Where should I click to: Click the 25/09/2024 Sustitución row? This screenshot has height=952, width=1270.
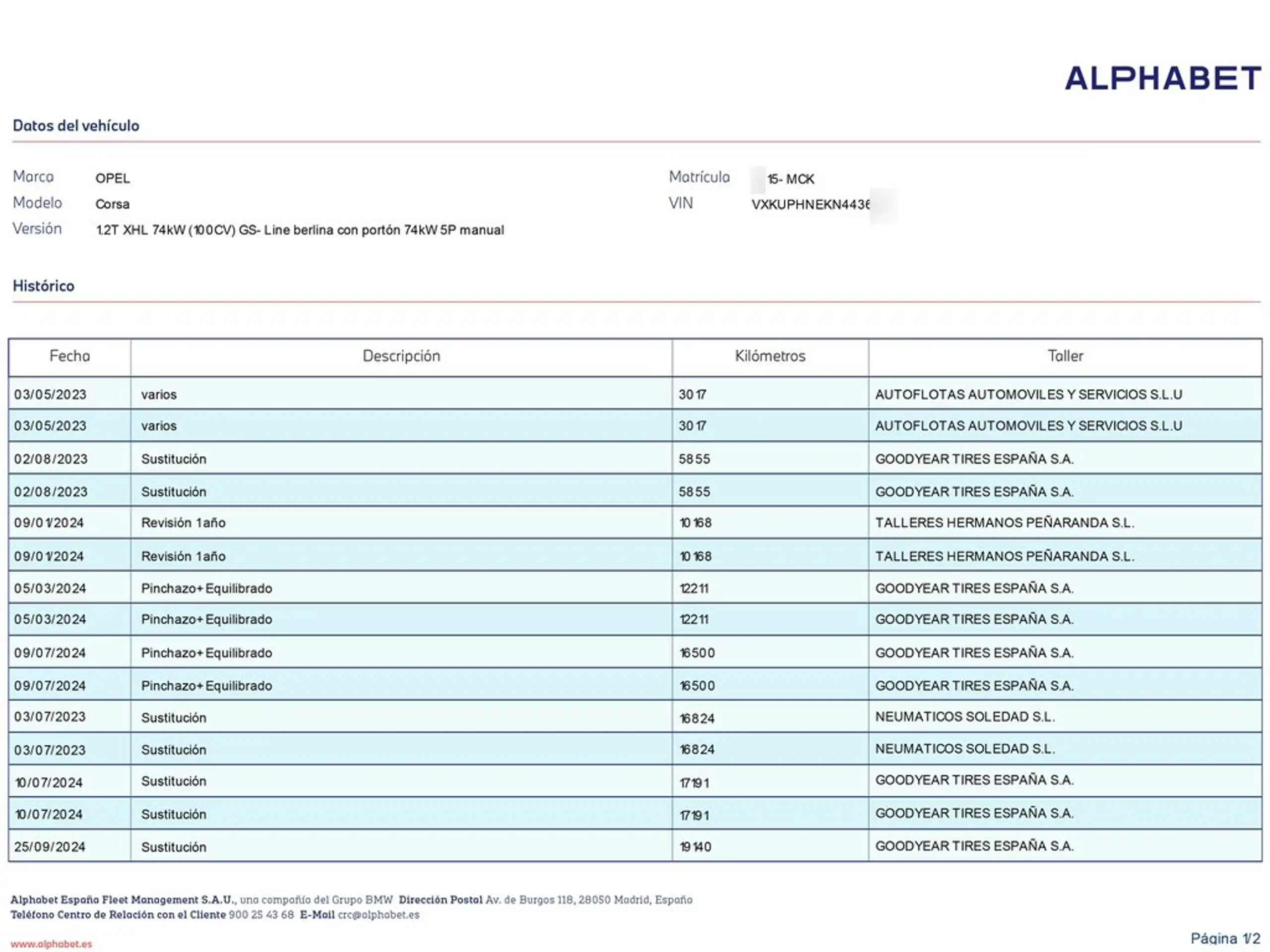coord(635,846)
